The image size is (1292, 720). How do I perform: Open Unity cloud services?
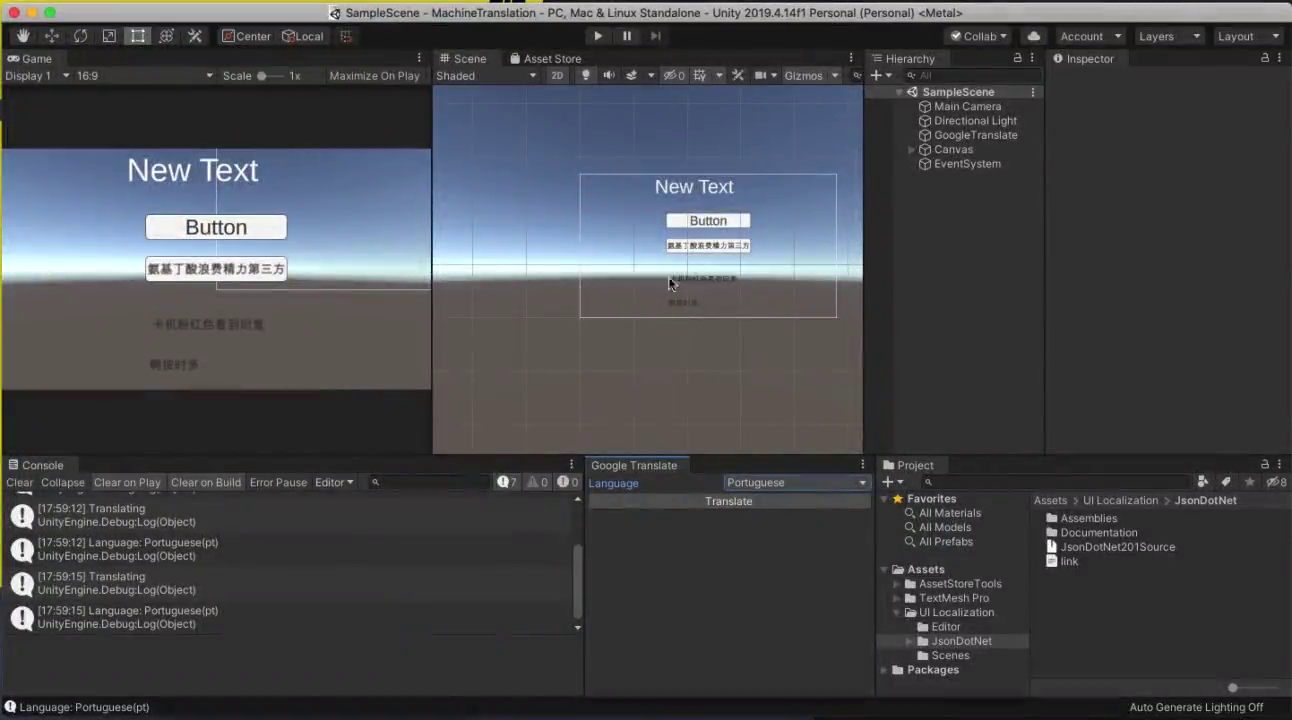[x=1034, y=36]
